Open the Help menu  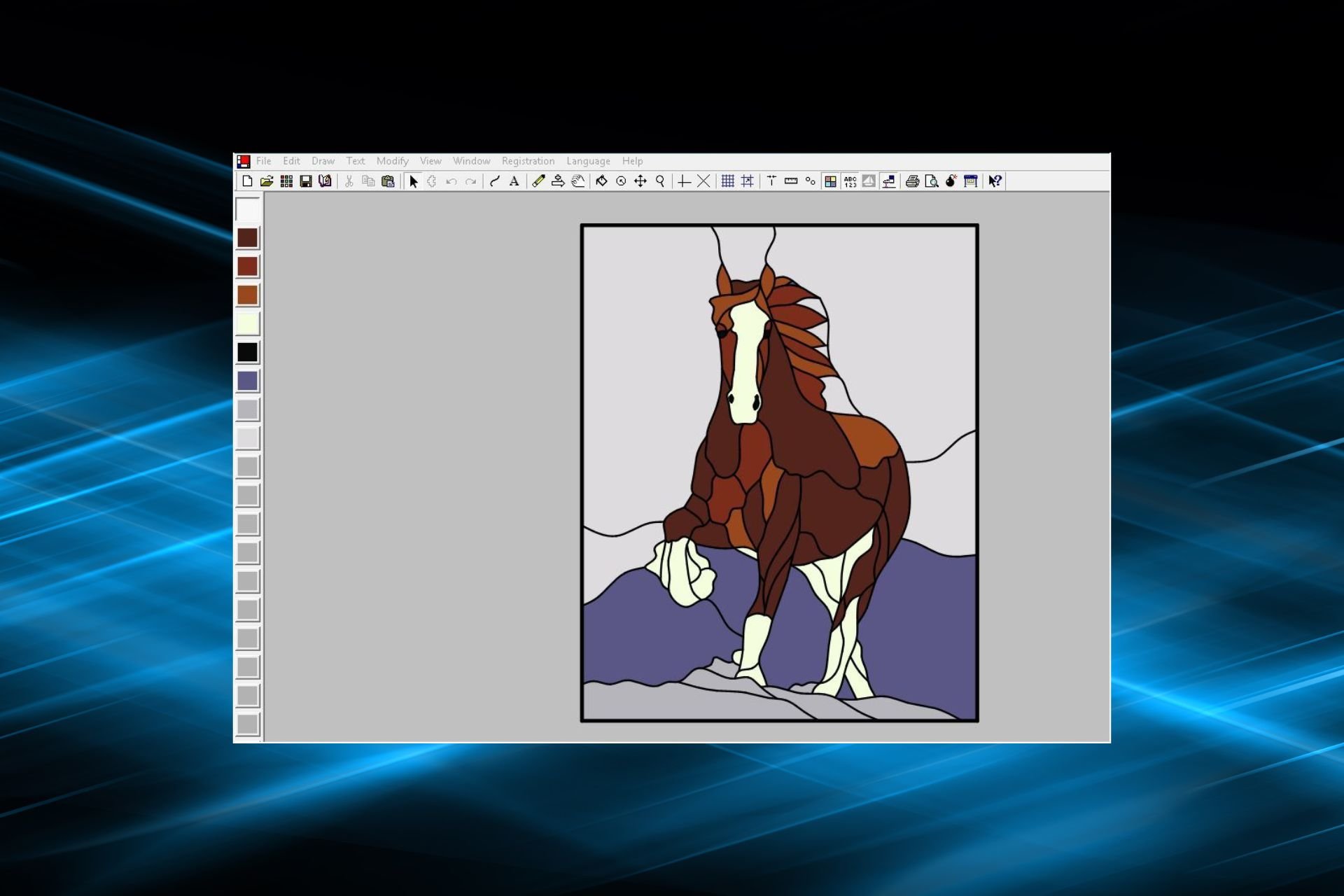tap(632, 161)
